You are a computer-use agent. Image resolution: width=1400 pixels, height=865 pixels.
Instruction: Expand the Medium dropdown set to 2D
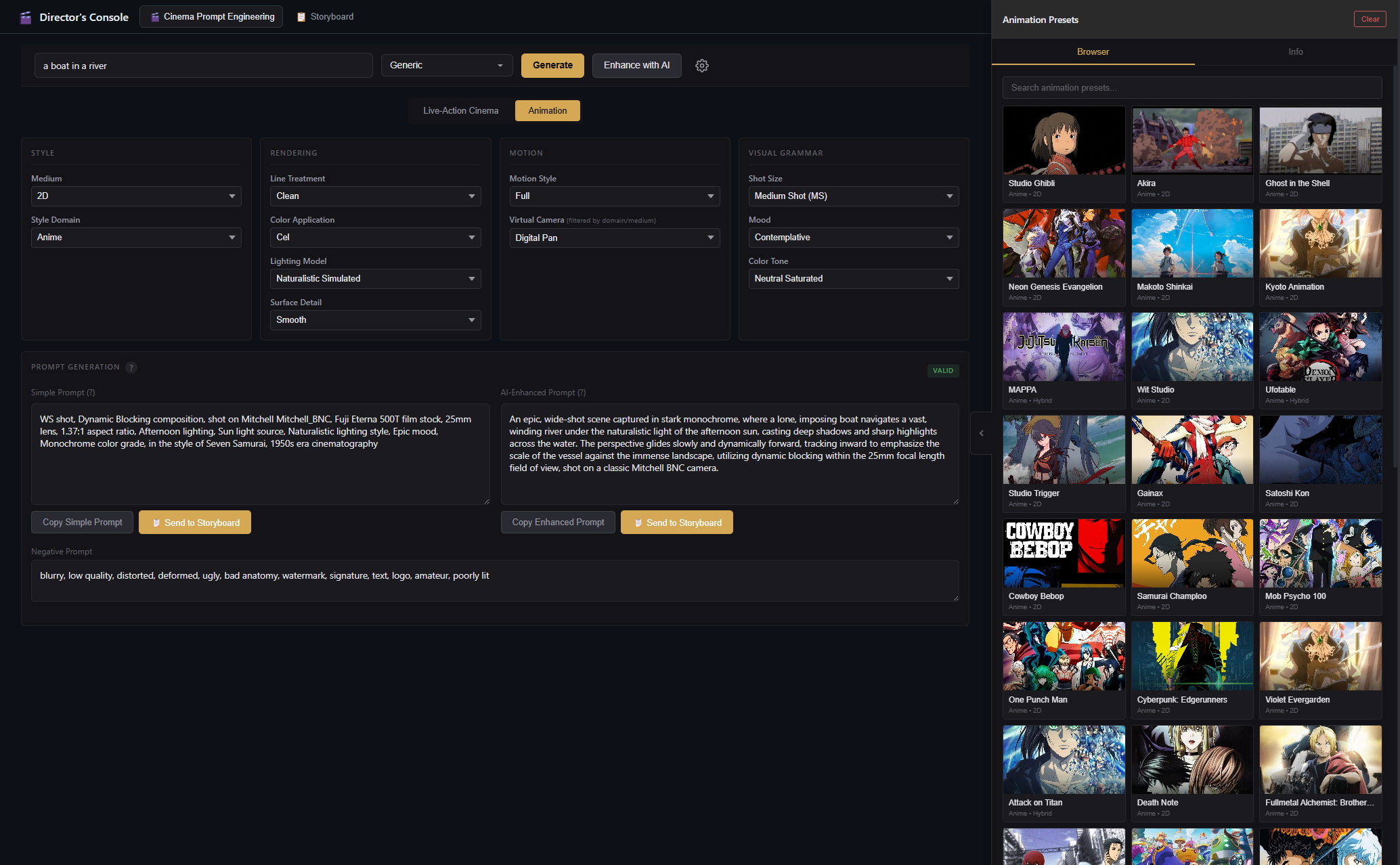(136, 196)
